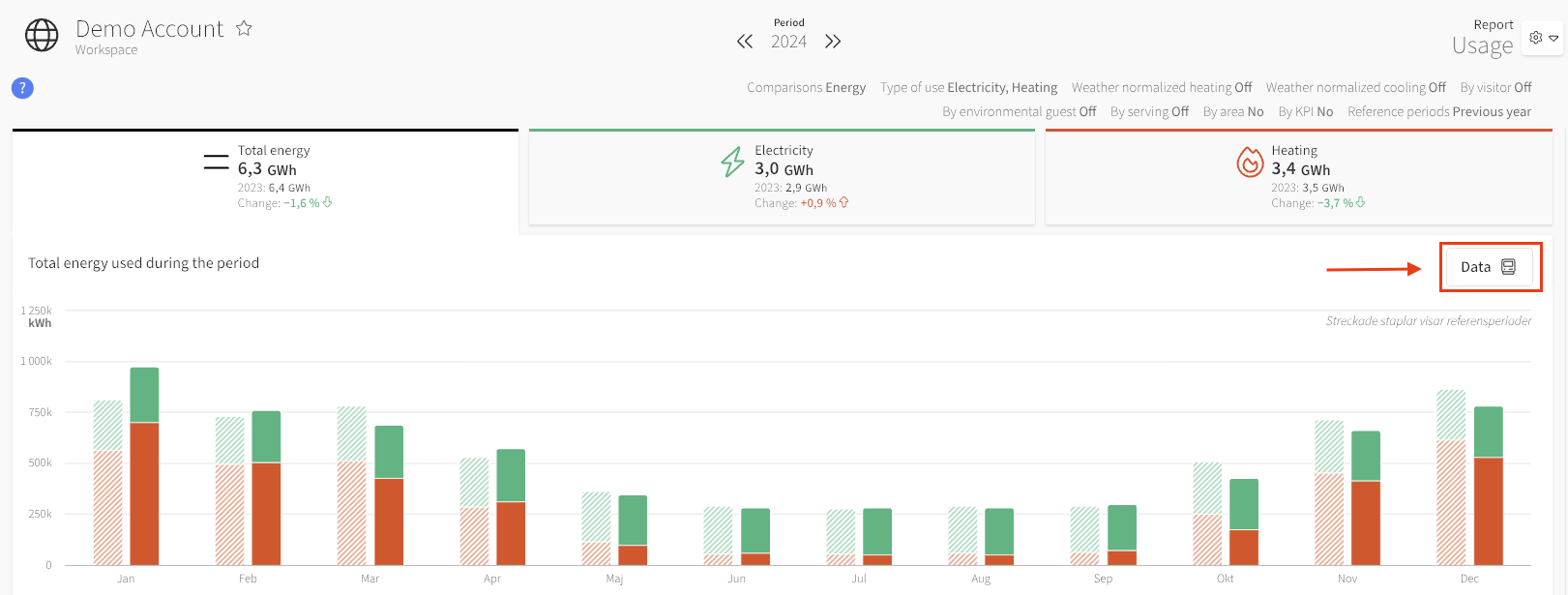Open the Comparisons Energy selector
Viewport: 1568px width, 595px height.
click(x=806, y=87)
